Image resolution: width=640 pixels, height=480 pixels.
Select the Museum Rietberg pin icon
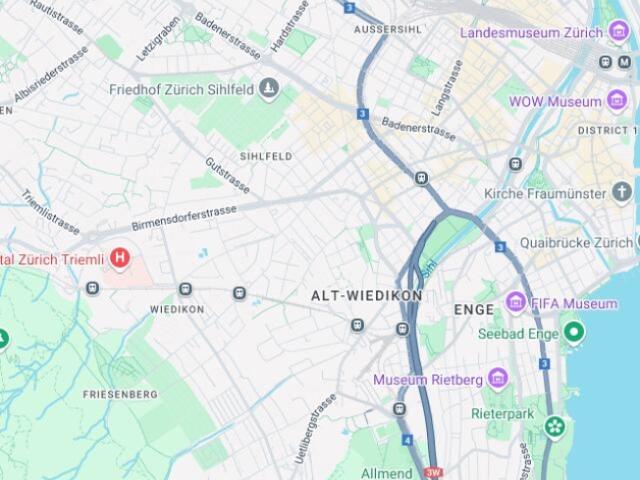tap(498, 378)
